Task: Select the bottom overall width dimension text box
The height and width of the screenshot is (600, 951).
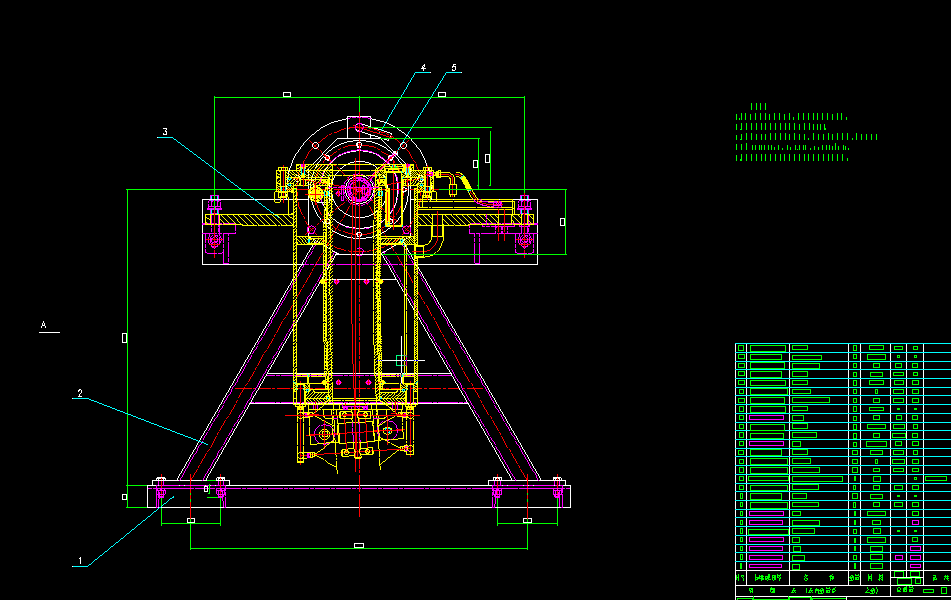Action: (x=359, y=545)
